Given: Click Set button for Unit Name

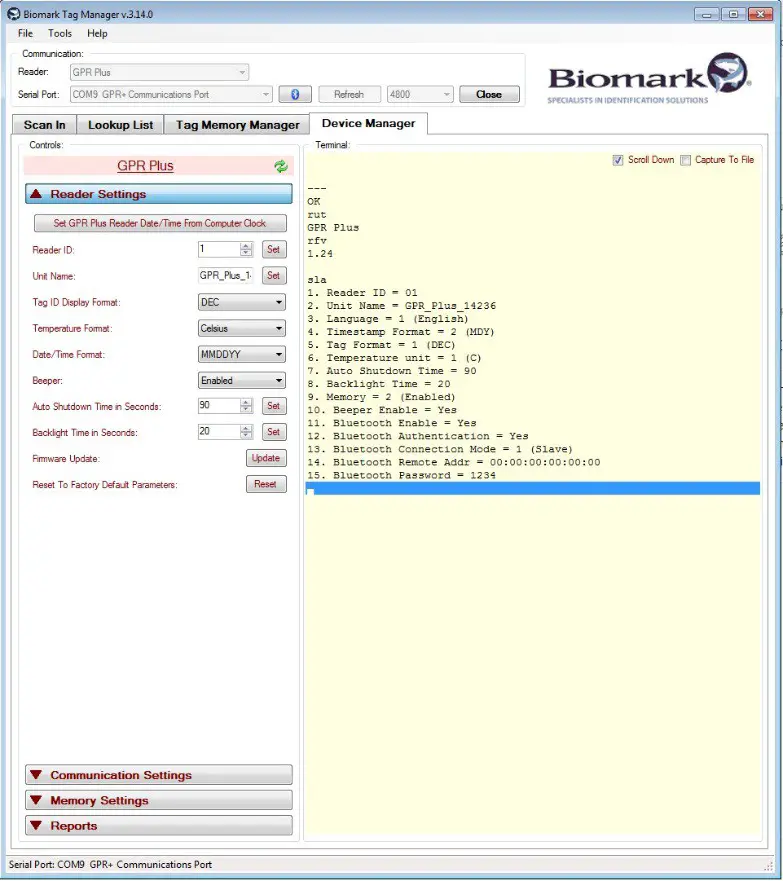Looking at the screenshot, I should coord(274,275).
